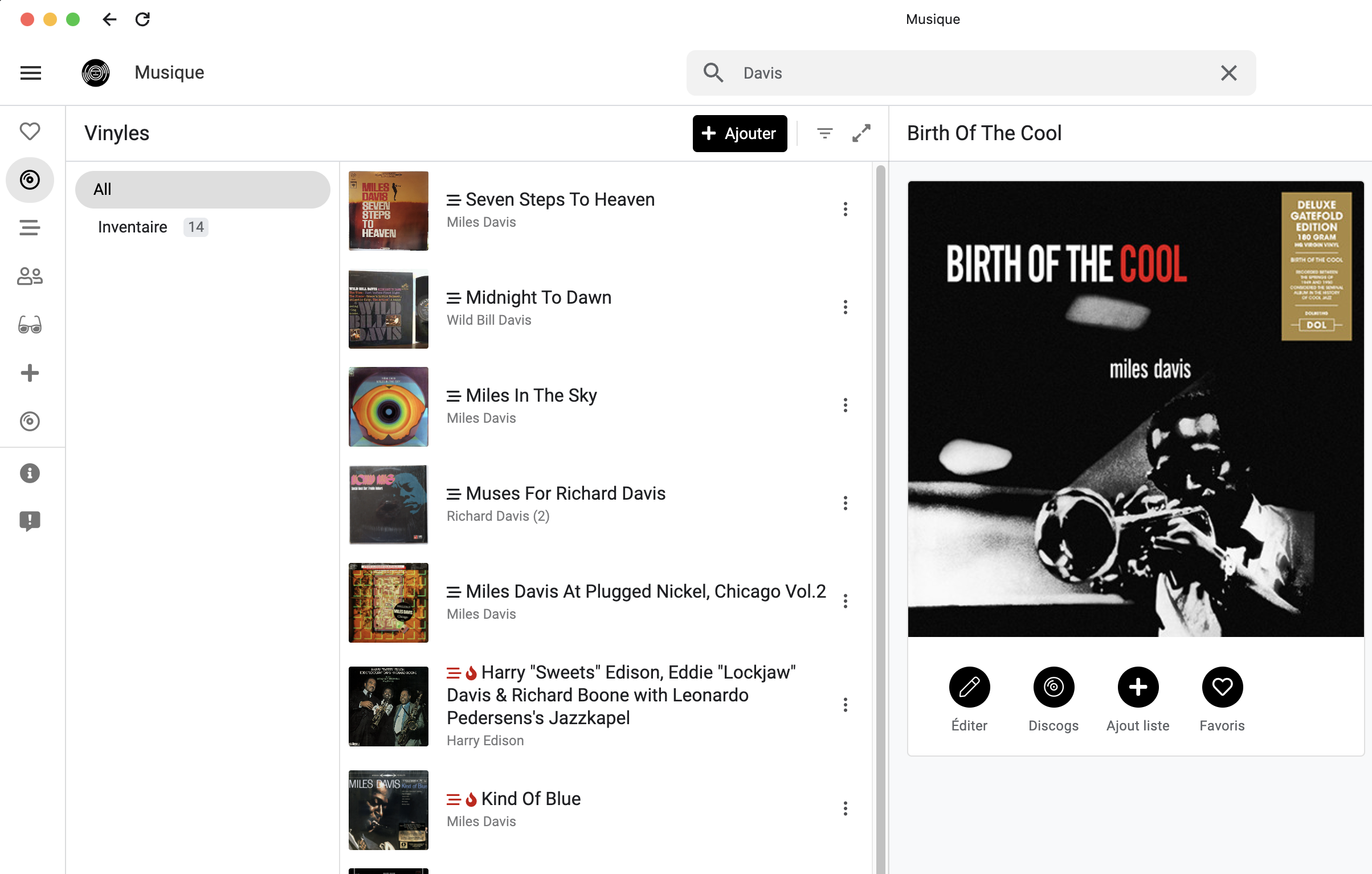Click the Davis search input field

point(969,73)
